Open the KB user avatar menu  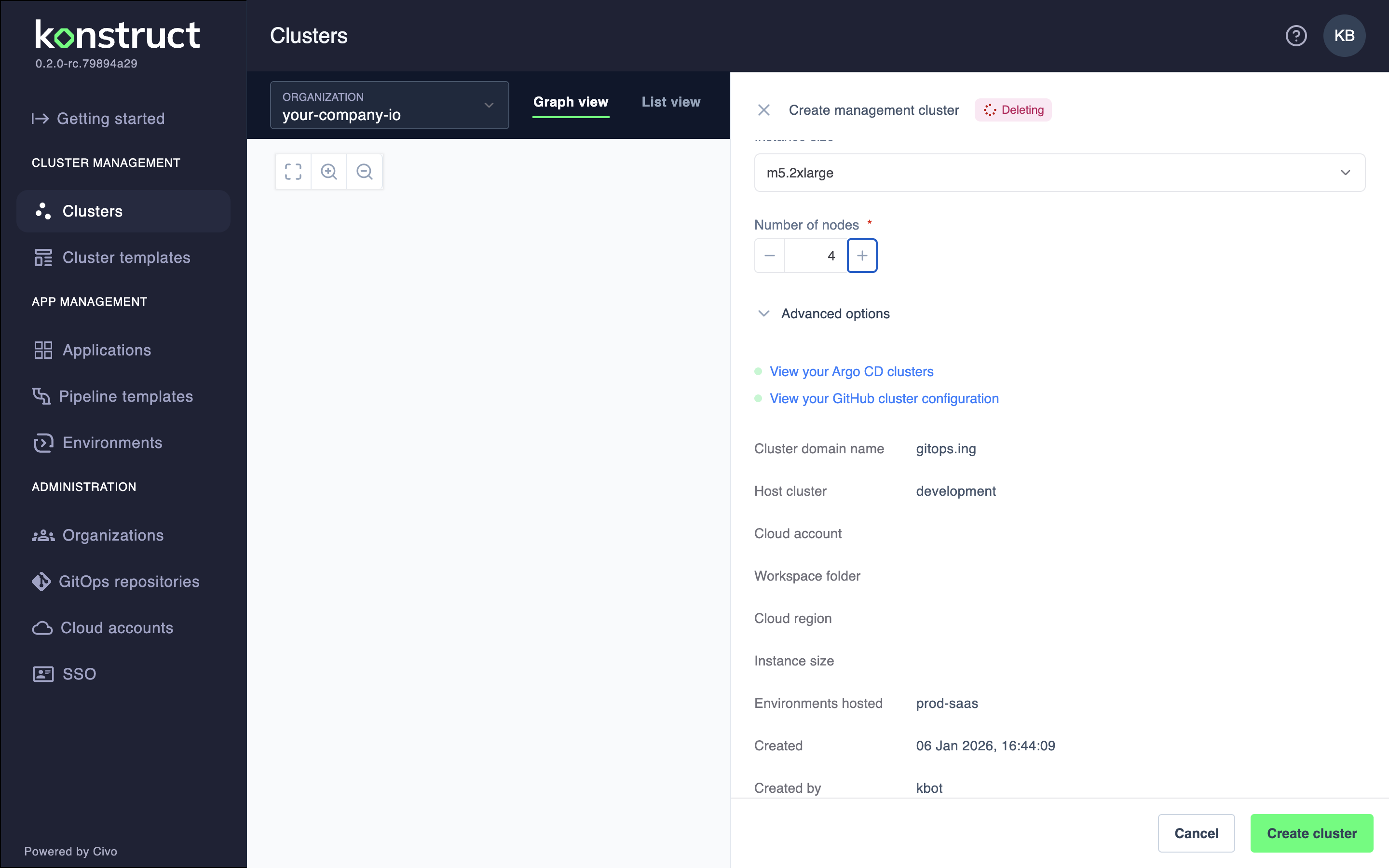coord(1344,36)
